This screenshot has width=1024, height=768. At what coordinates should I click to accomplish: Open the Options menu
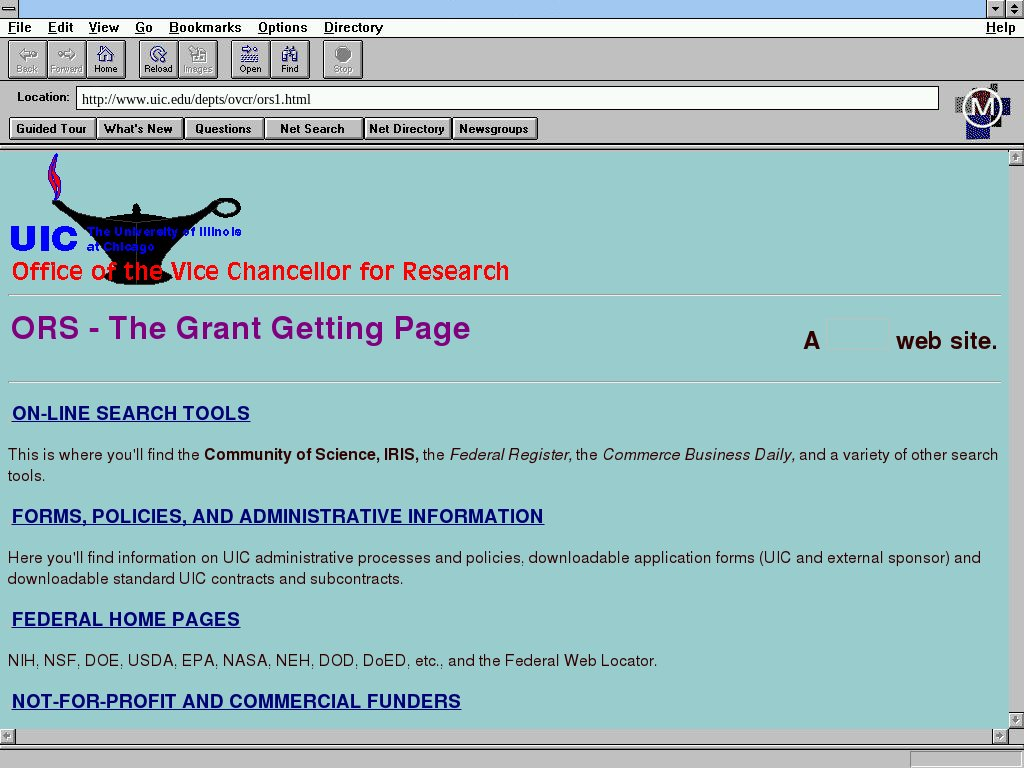(282, 28)
